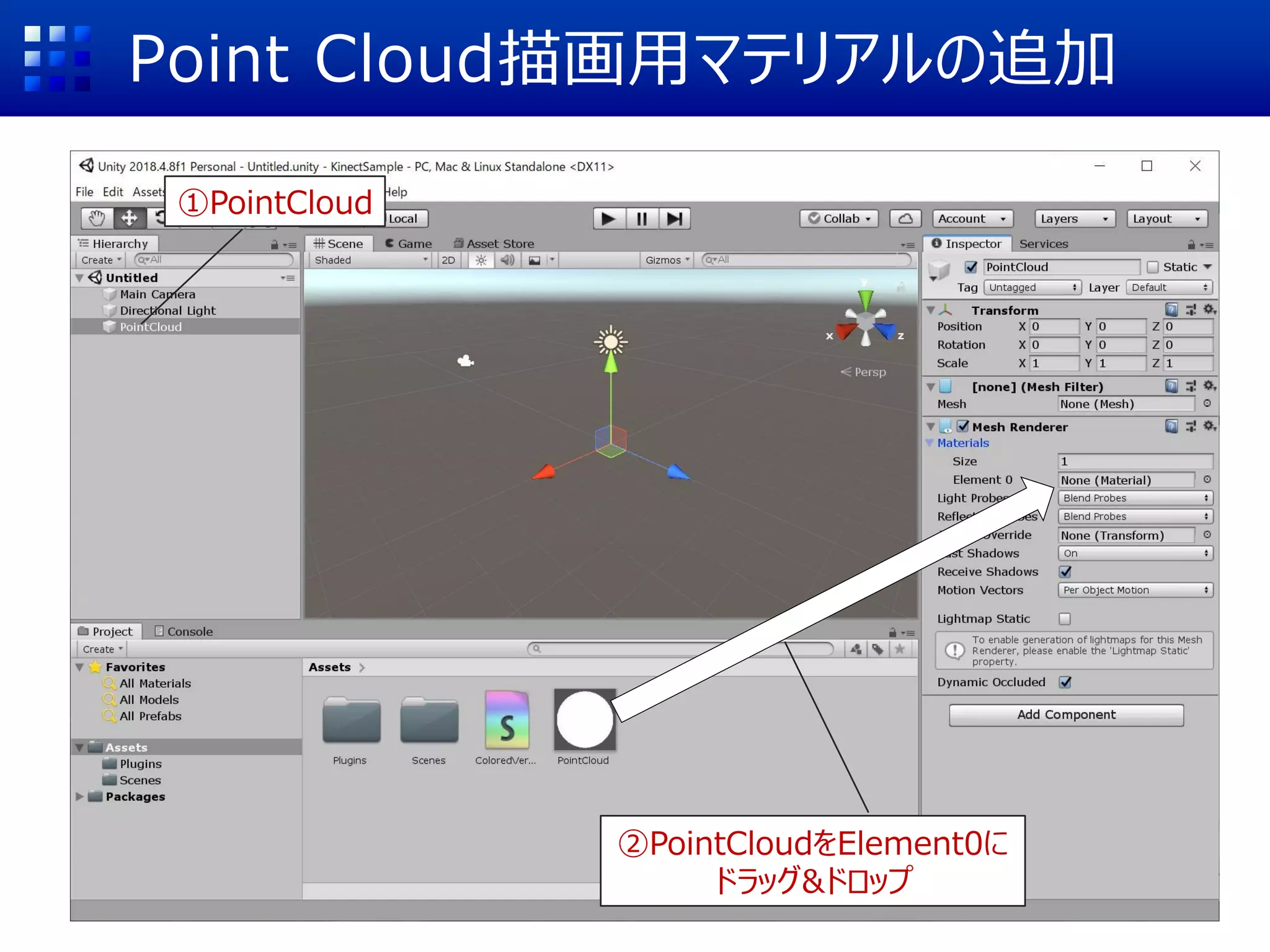Screen dimensions: 1270x952
Task: Click search by label icon in Project
Action: coord(877,649)
